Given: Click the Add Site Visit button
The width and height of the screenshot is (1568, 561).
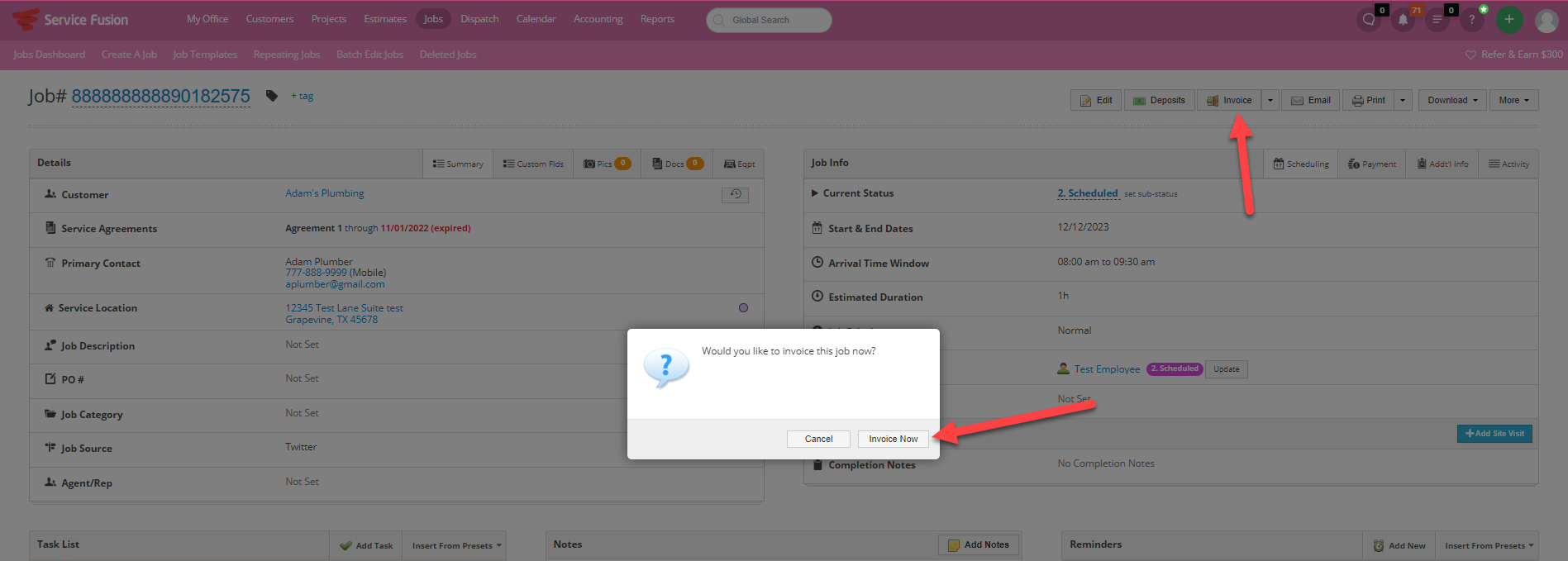Looking at the screenshot, I should 1494,434.
